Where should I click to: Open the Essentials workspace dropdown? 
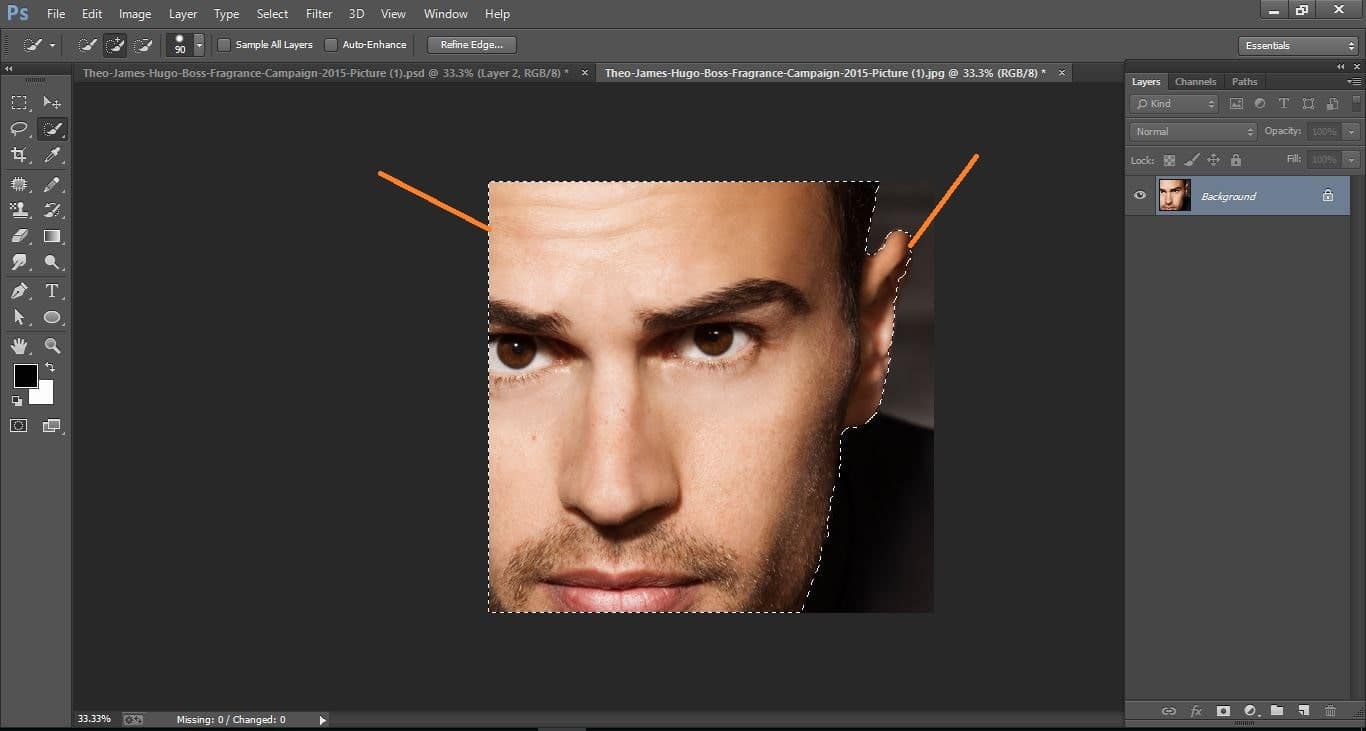pyautogui.click(x=1297, y=45)
